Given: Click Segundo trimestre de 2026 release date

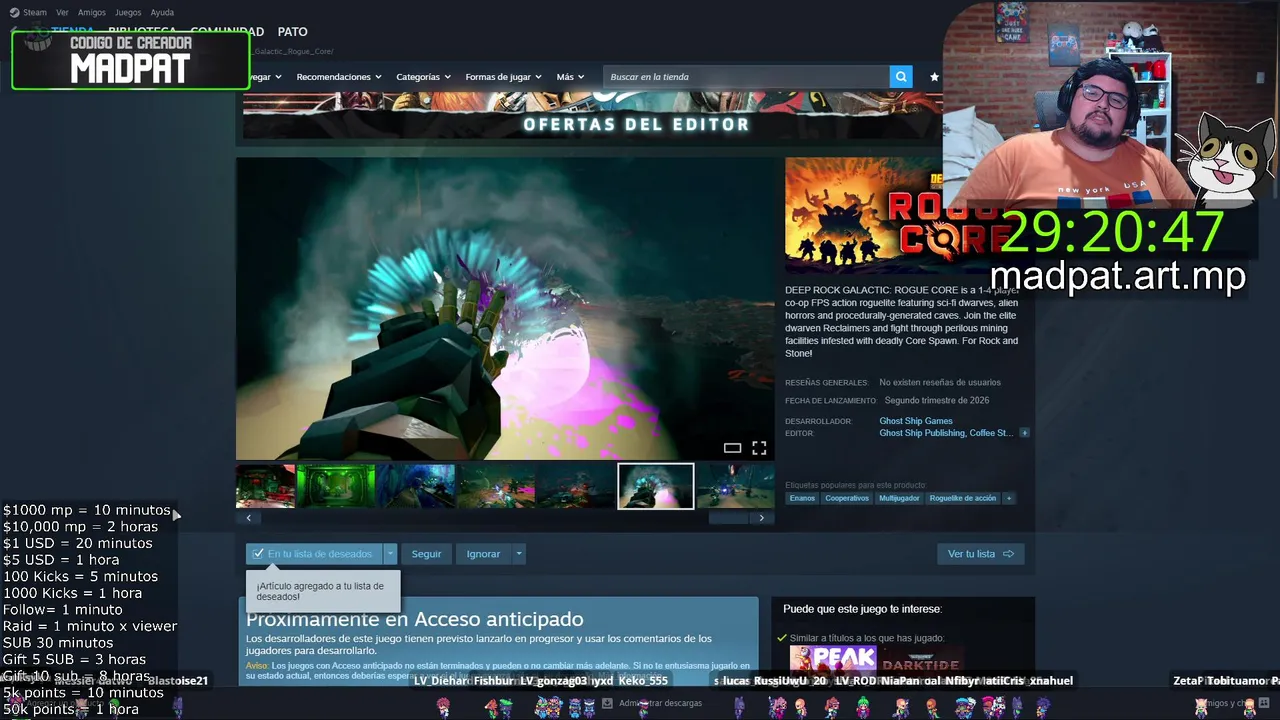Looking at the screenshot, I should [x=937, y=400].
